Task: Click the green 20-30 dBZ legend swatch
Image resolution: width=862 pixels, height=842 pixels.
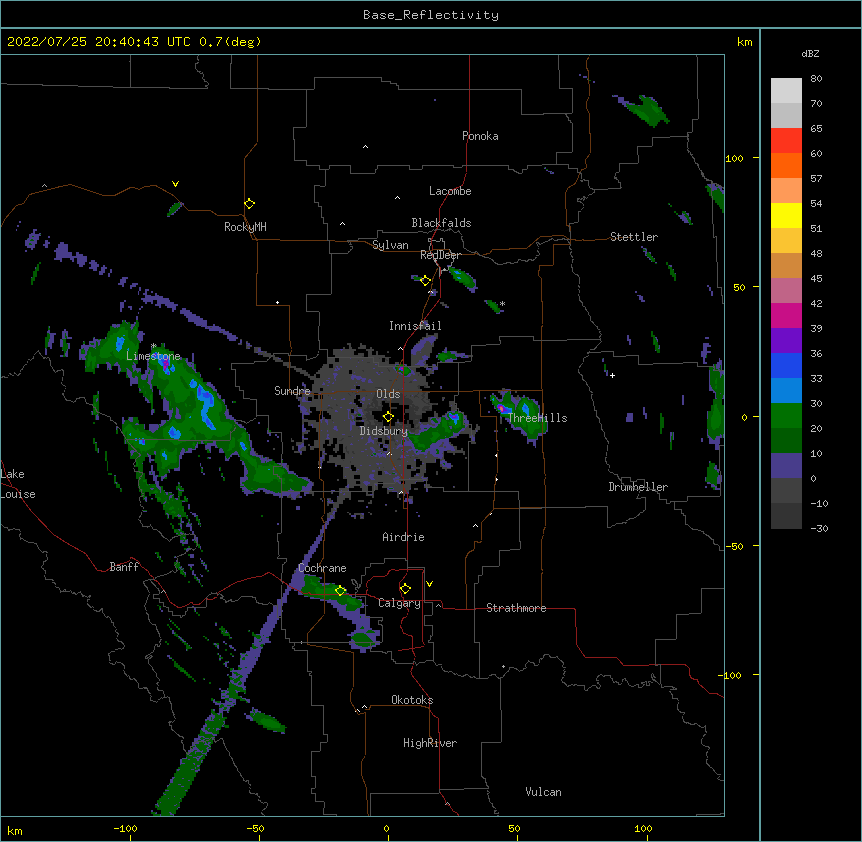Action: tap(786, 416)
